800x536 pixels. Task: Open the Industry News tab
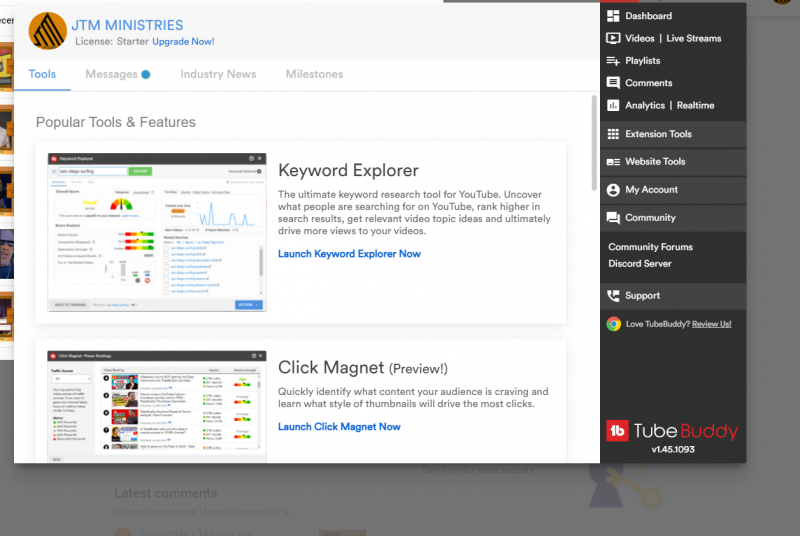coord(218,74)
